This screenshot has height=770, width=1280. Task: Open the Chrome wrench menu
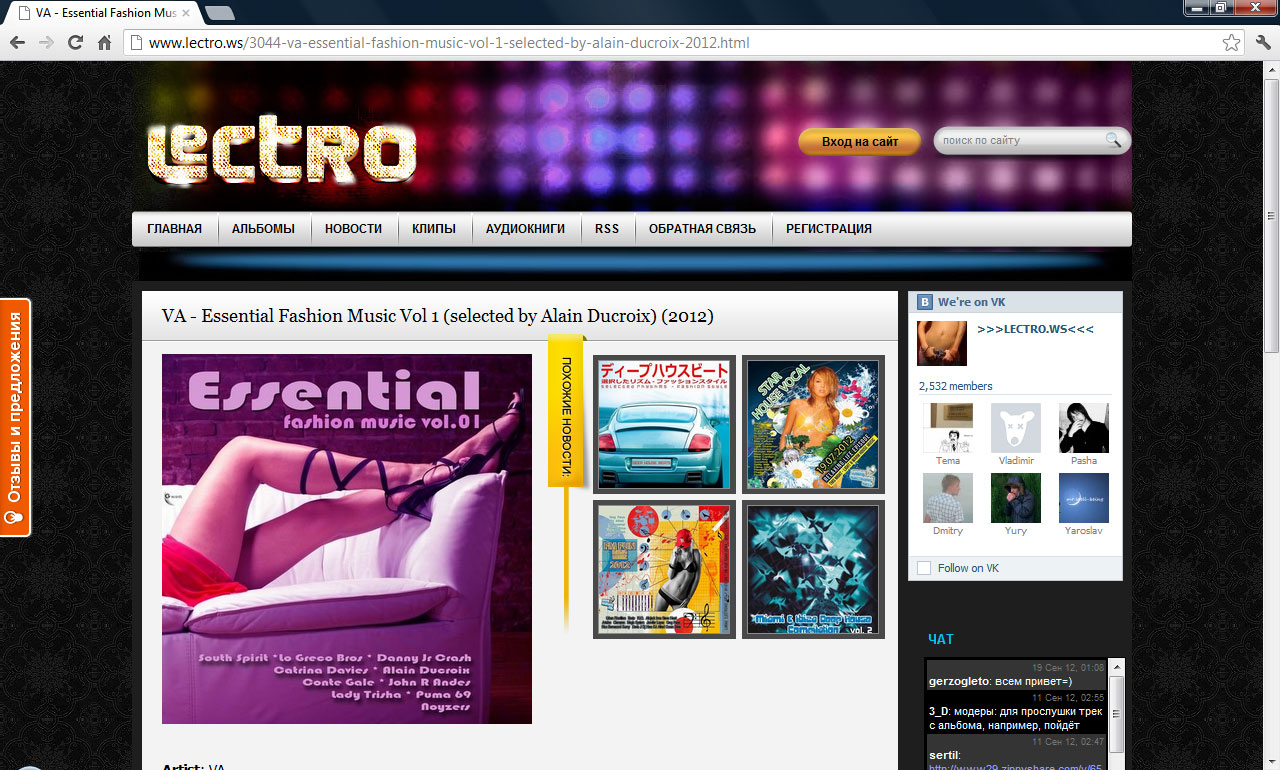pos(1262,43)
